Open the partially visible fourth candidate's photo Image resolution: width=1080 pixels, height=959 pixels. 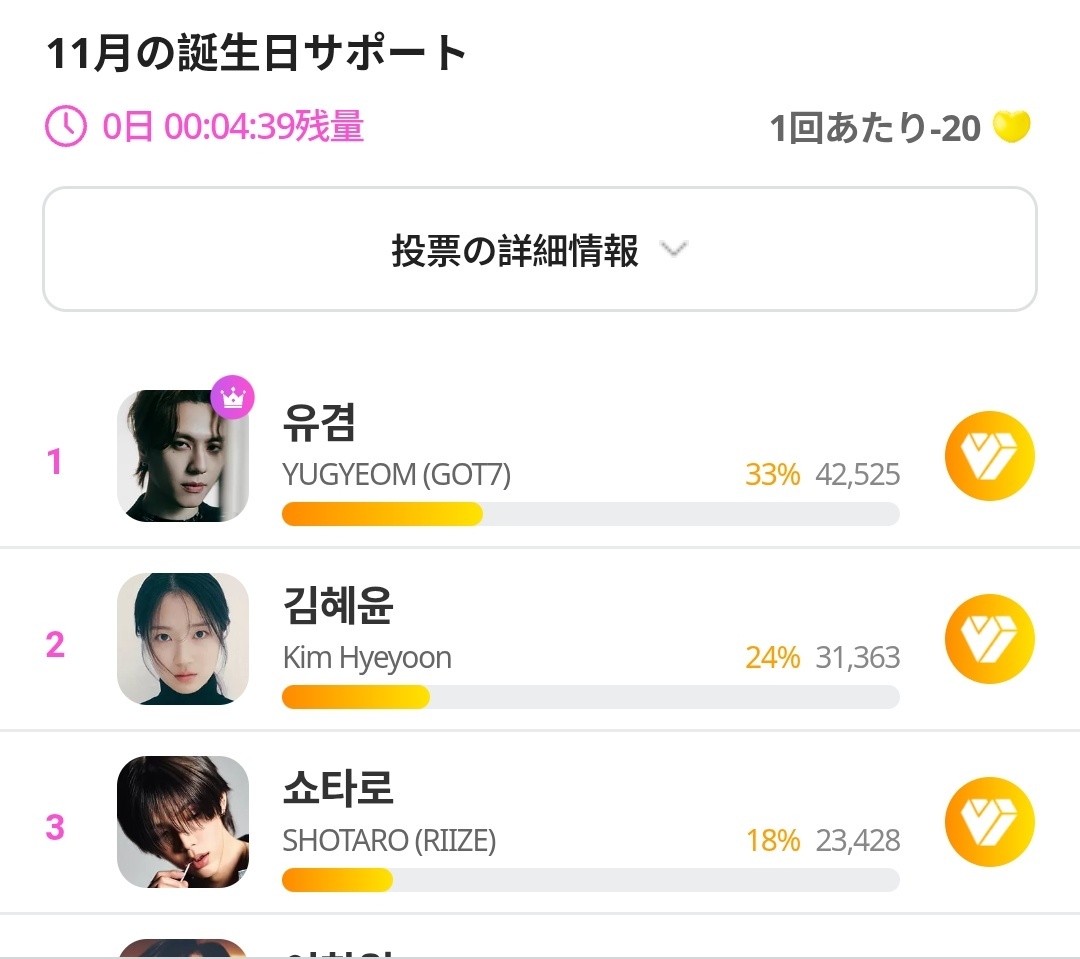click(x=183, y=947)
